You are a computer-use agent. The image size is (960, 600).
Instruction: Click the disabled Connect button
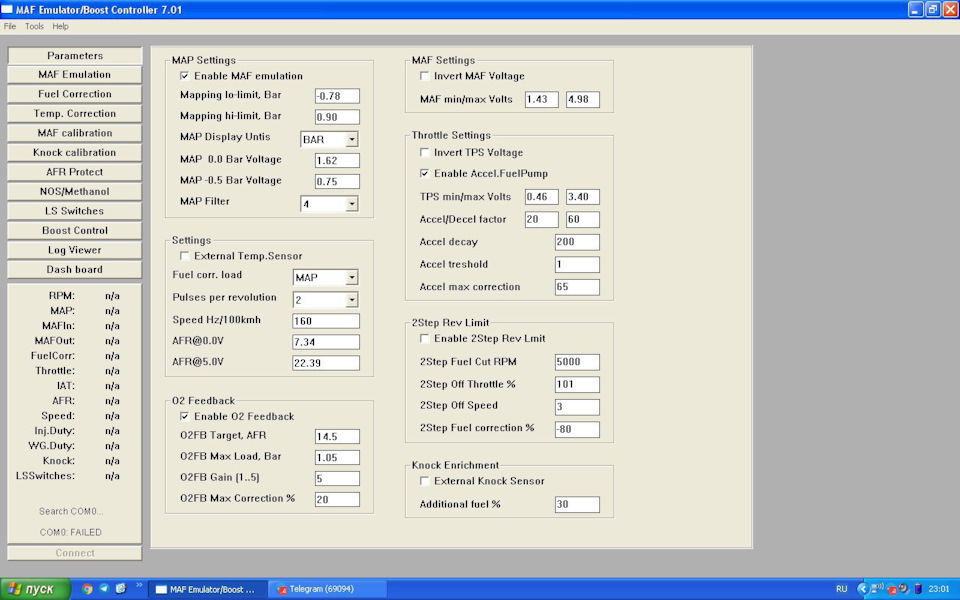coord(75,553)
